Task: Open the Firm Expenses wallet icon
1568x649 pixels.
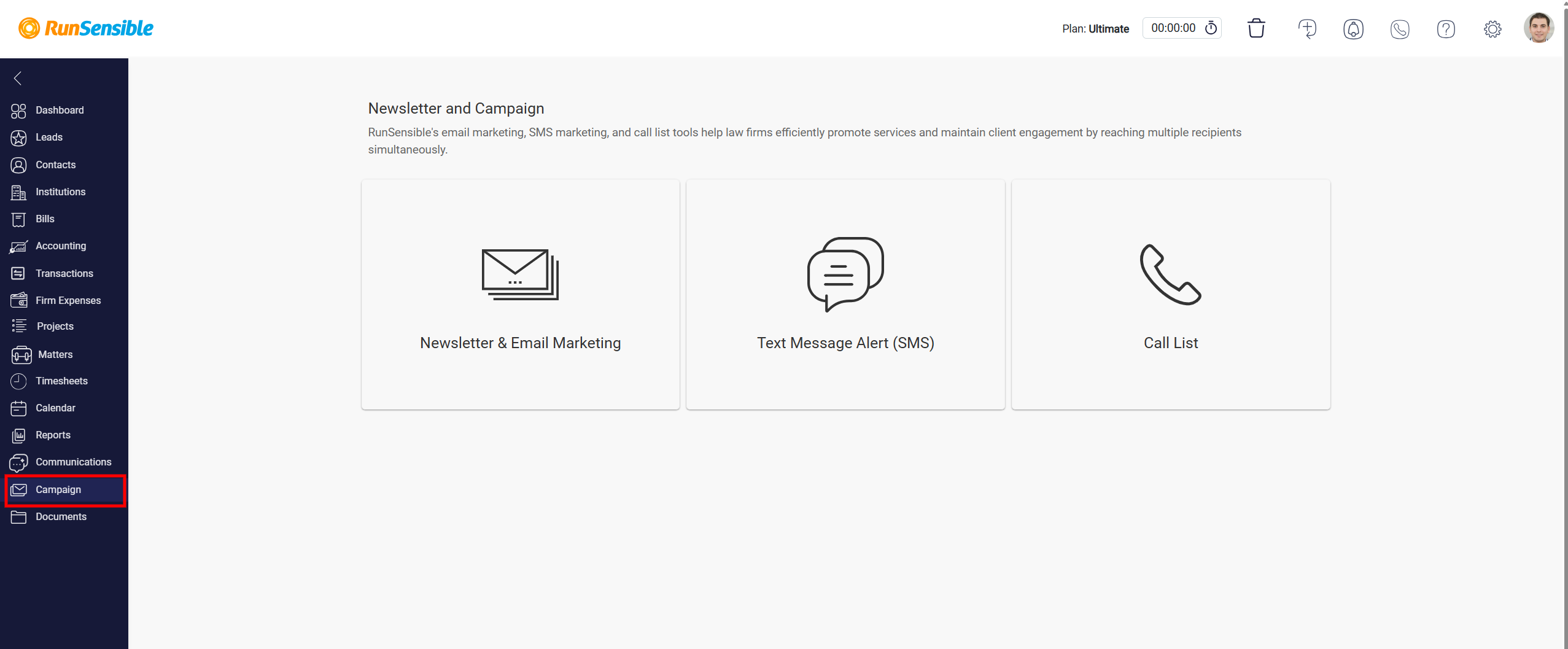Action: click(18, 300)
